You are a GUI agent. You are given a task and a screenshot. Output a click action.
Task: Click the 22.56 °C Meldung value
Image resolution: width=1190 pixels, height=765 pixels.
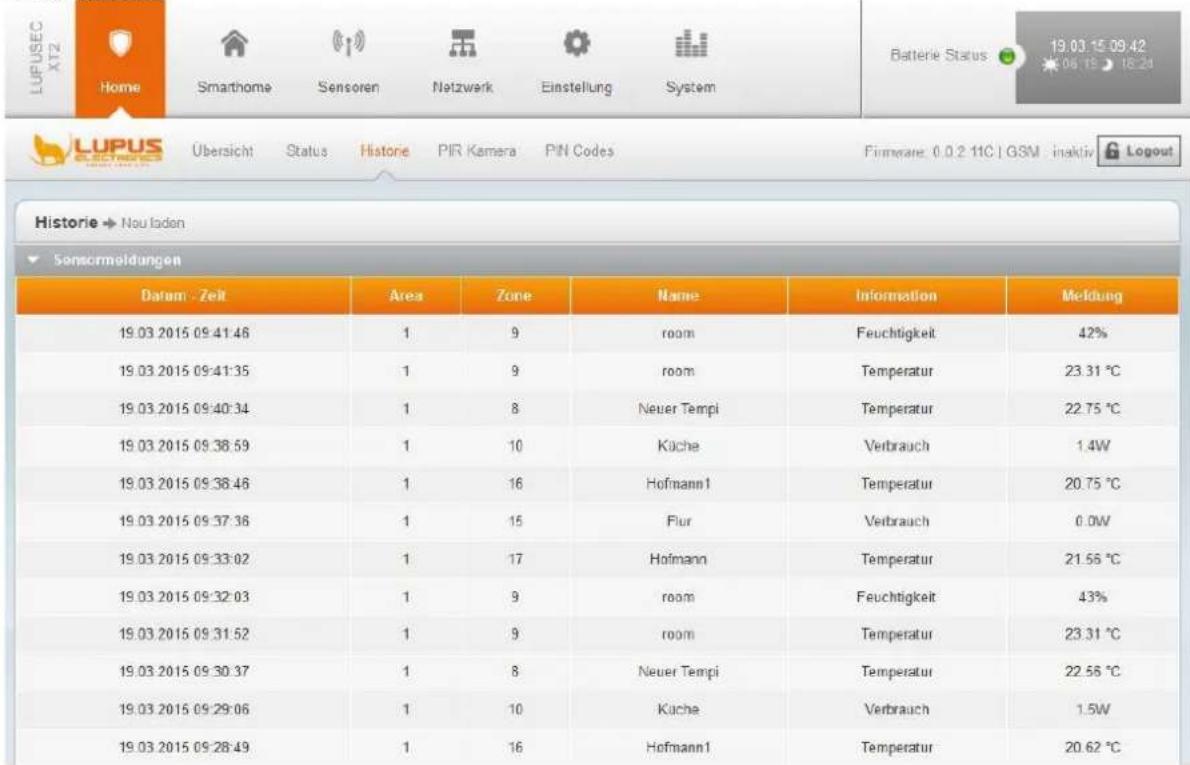(1092, 672)
